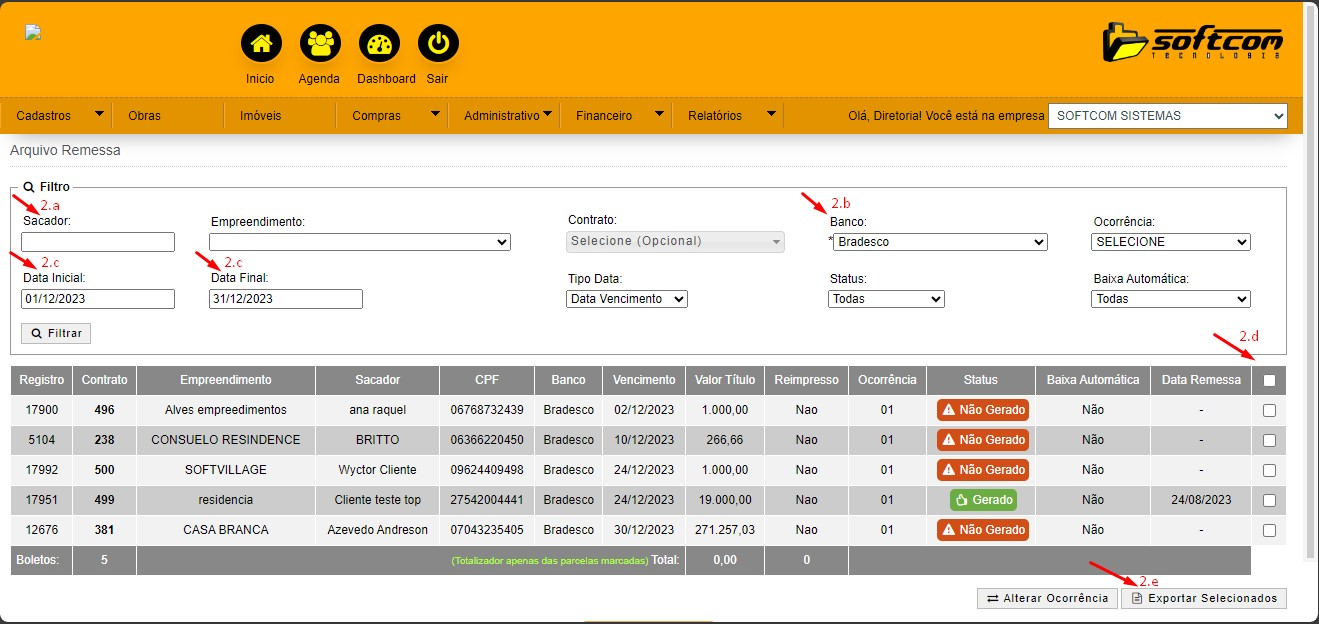Click Exportar Selecionados button
This screenshot has height=624, width=1319.
pyautogui.click(x=1204, y=598)
